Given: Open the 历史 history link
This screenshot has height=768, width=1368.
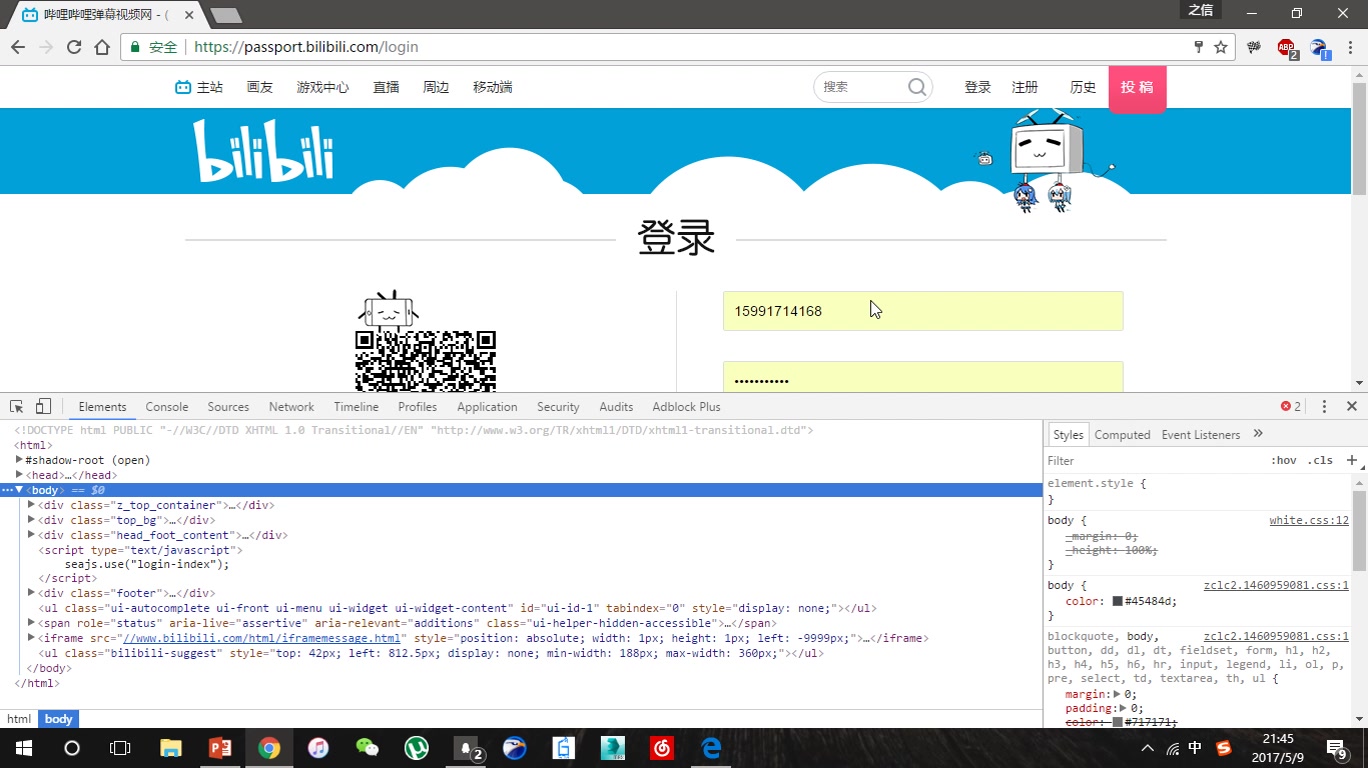Looking at the screenshot, I should (x=1083, y=87).
